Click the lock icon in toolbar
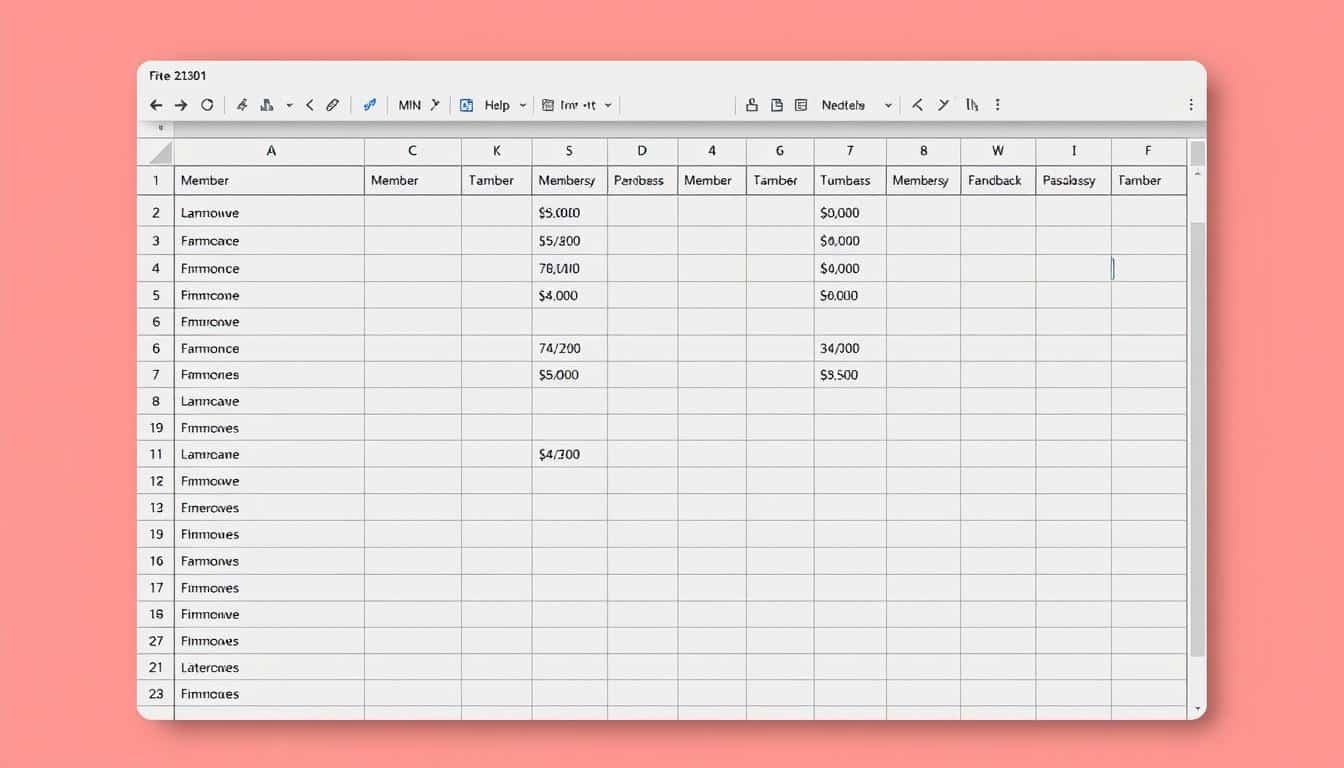Screen dimensions: 1344x768 tap(752, 105)
